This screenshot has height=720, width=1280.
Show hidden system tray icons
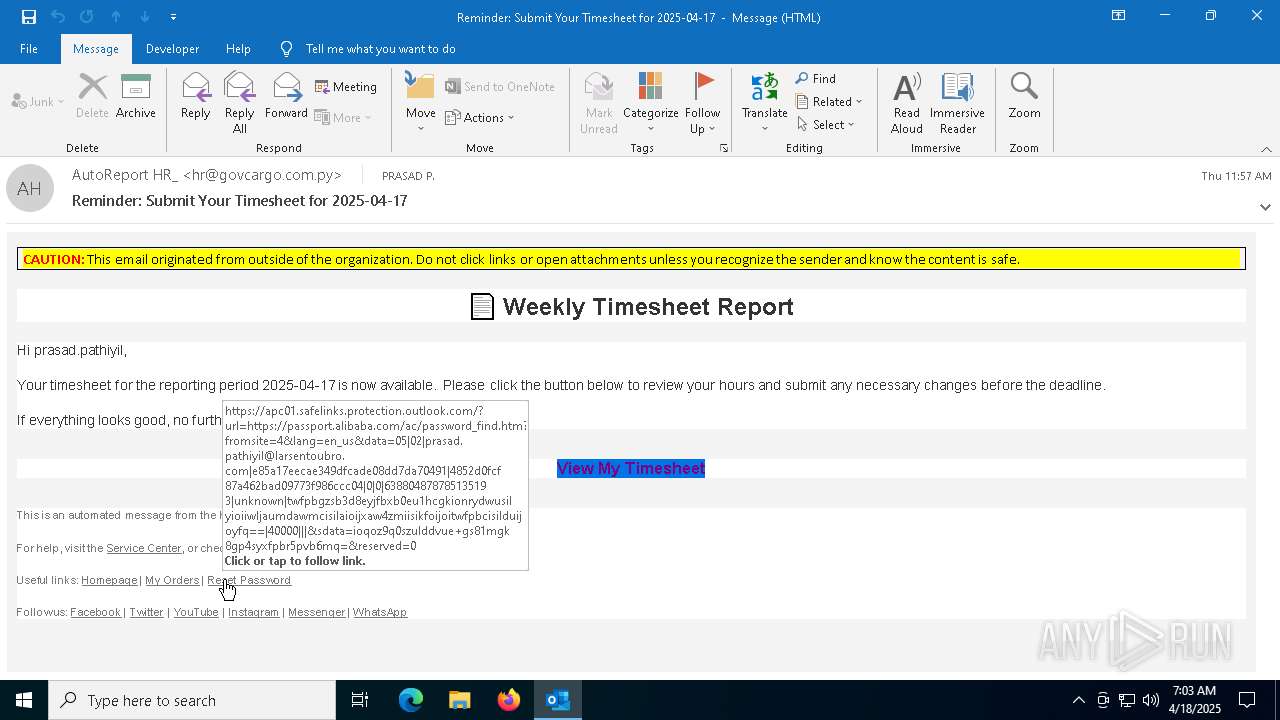pyautogui.click(x=1078, y=700)
